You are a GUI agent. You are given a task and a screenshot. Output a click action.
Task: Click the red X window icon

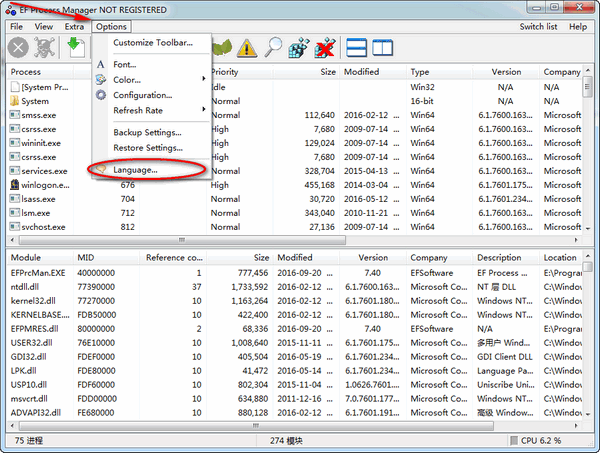[324, 47]
